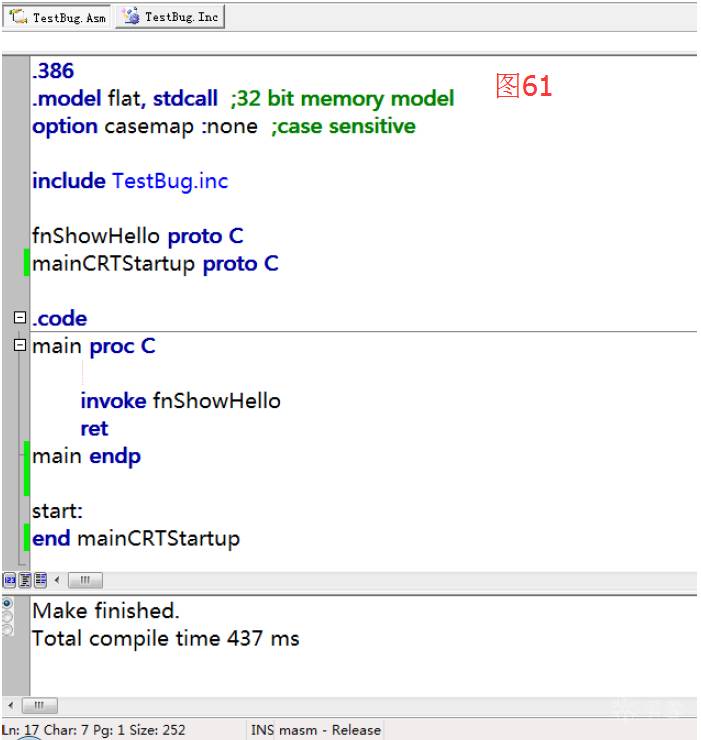
Task: Click the third expand-all icon below editor
Action: click(41, 580)
